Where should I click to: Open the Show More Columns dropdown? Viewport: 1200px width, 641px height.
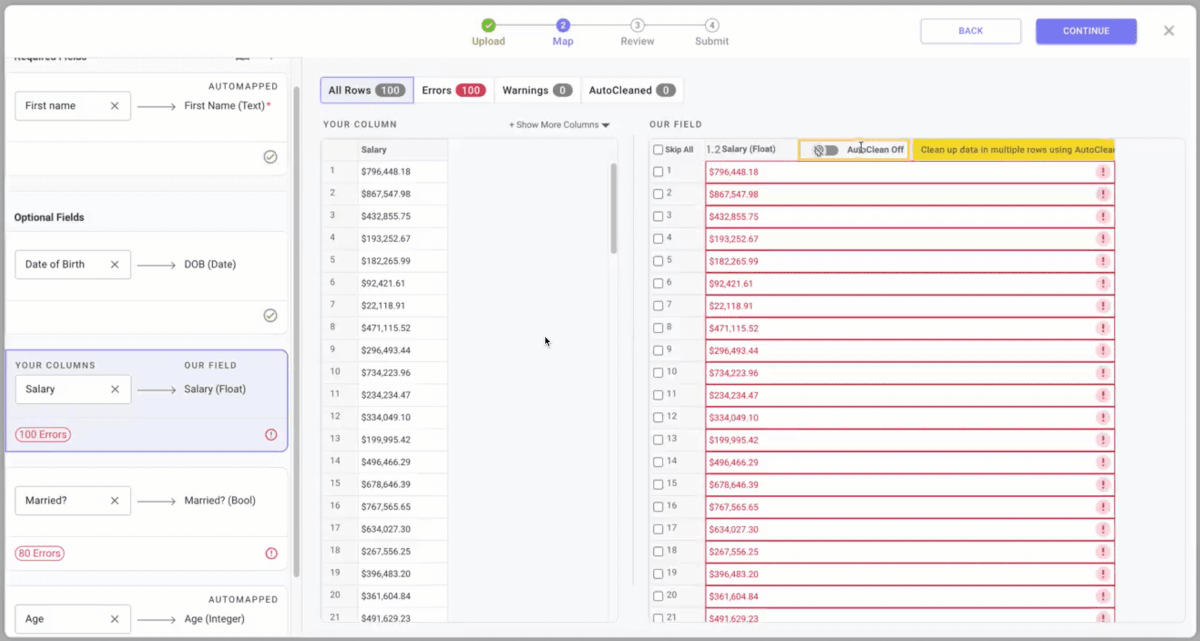[x=557, y=124]
